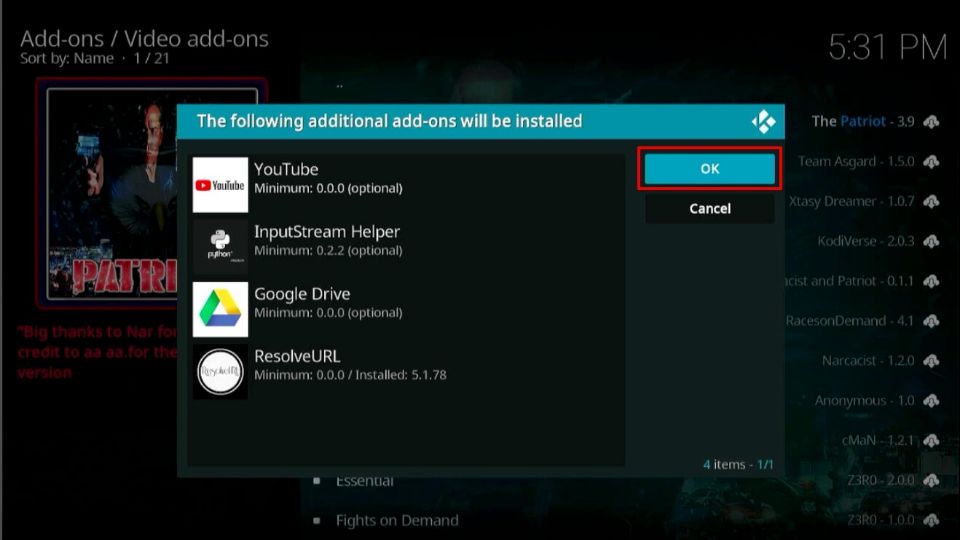The image size is (960, 540).
Task: Click RacesonDemand 4.1 download cloud icon
Action: click(x=931, y=321)
